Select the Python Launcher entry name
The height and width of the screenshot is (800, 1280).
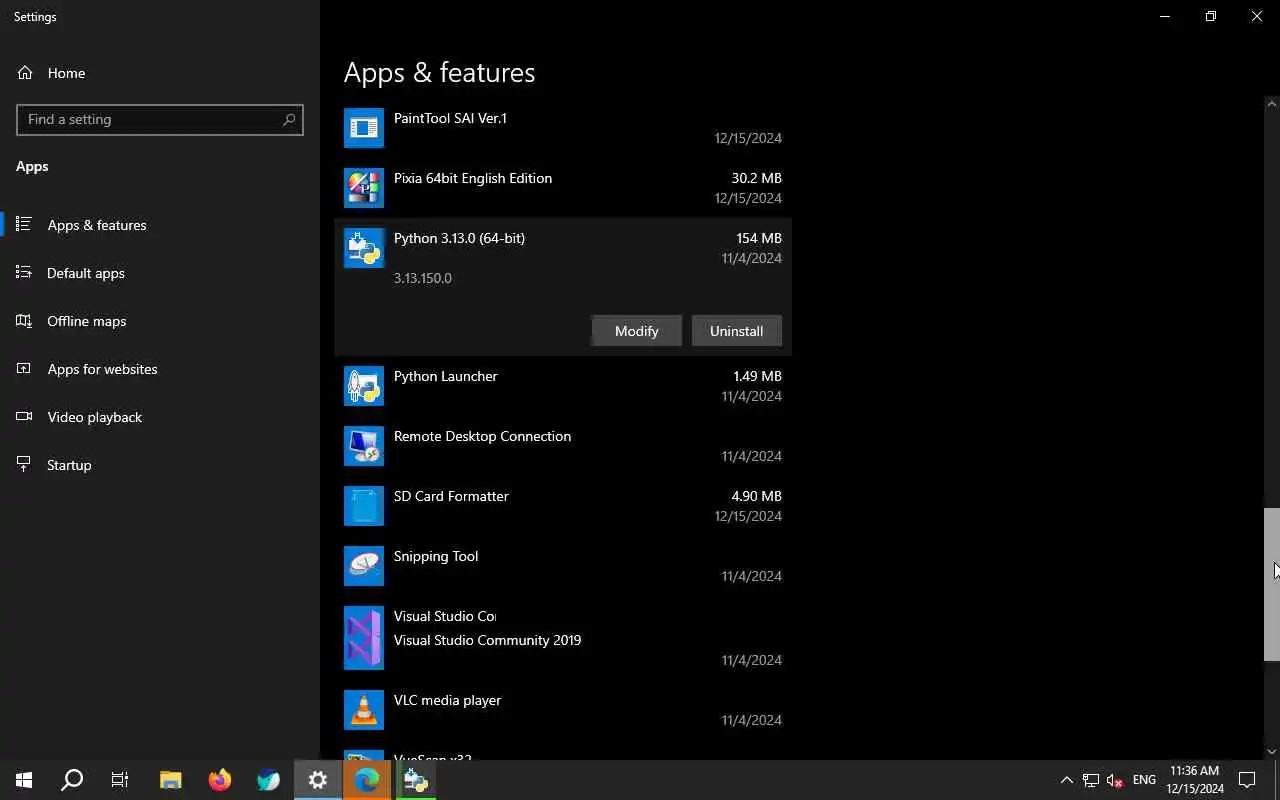445,376
